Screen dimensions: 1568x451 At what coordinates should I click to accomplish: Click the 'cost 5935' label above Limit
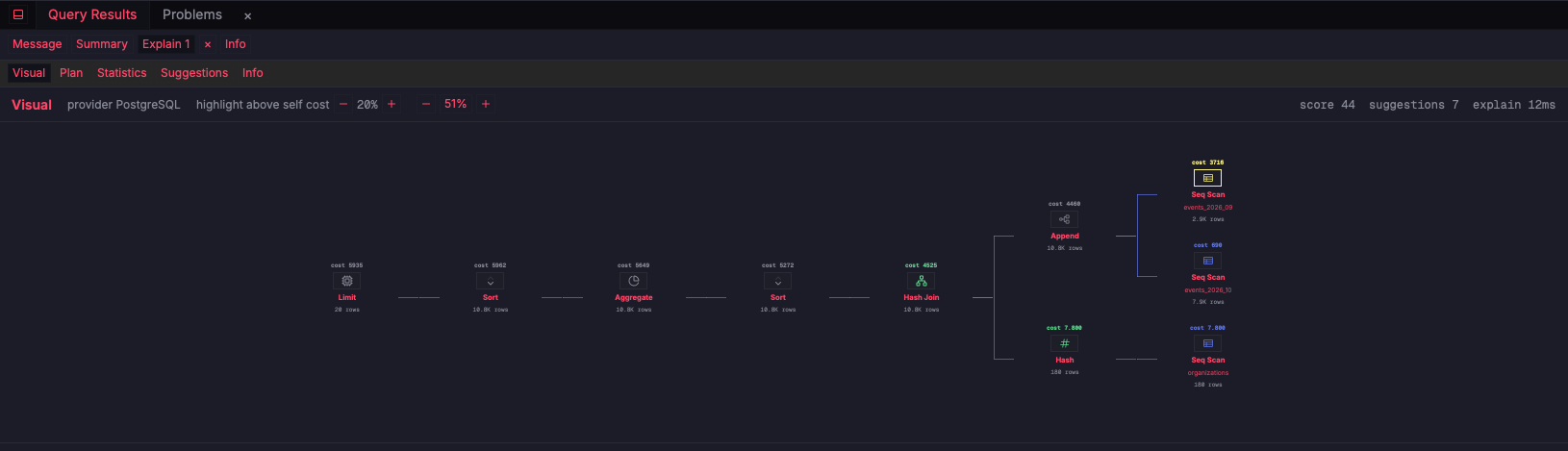347,265
